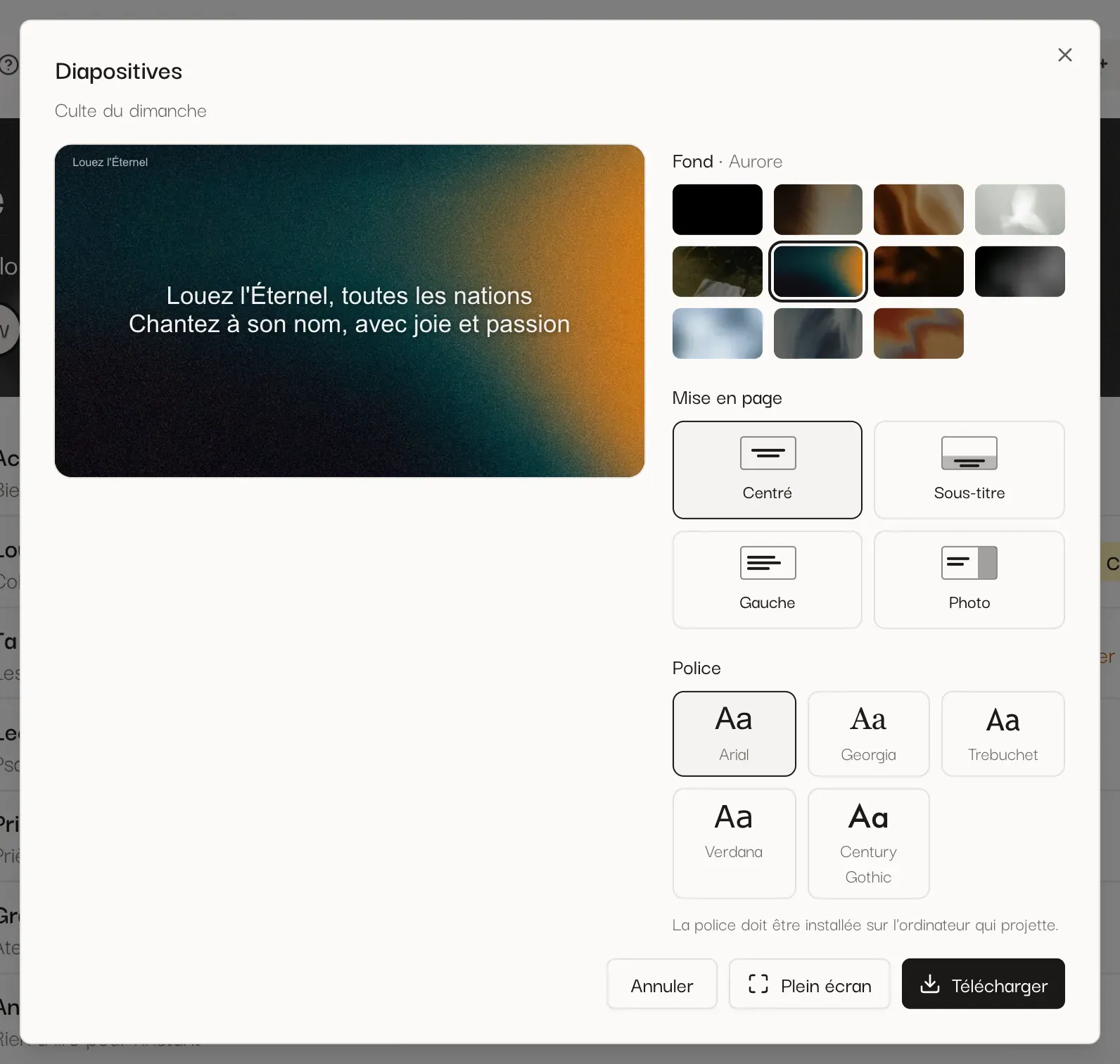Select the solid black background swatch

click(x=717, y=210)
